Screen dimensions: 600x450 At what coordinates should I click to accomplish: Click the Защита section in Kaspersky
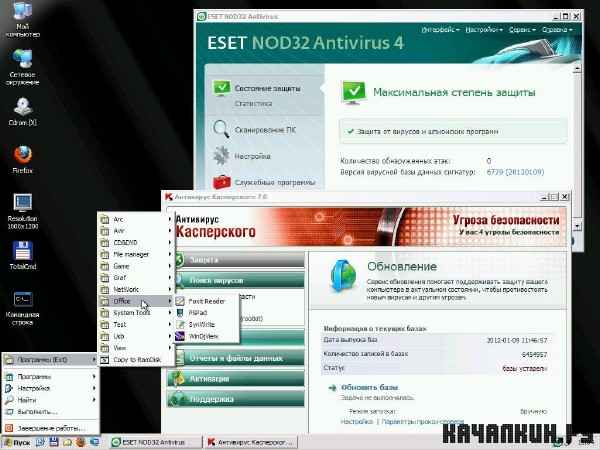[240, 260]
